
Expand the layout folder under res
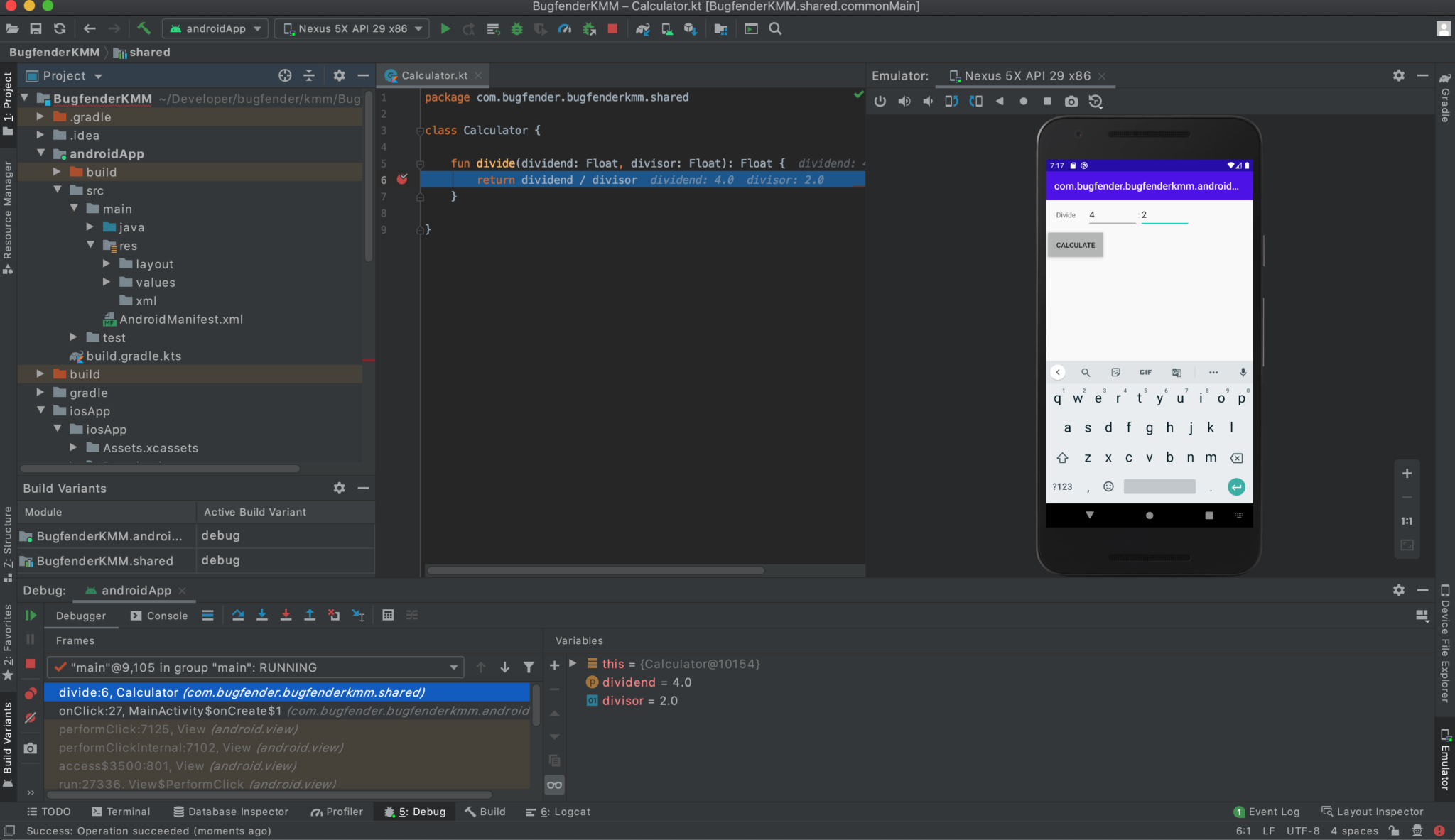(x=107, y=263)
